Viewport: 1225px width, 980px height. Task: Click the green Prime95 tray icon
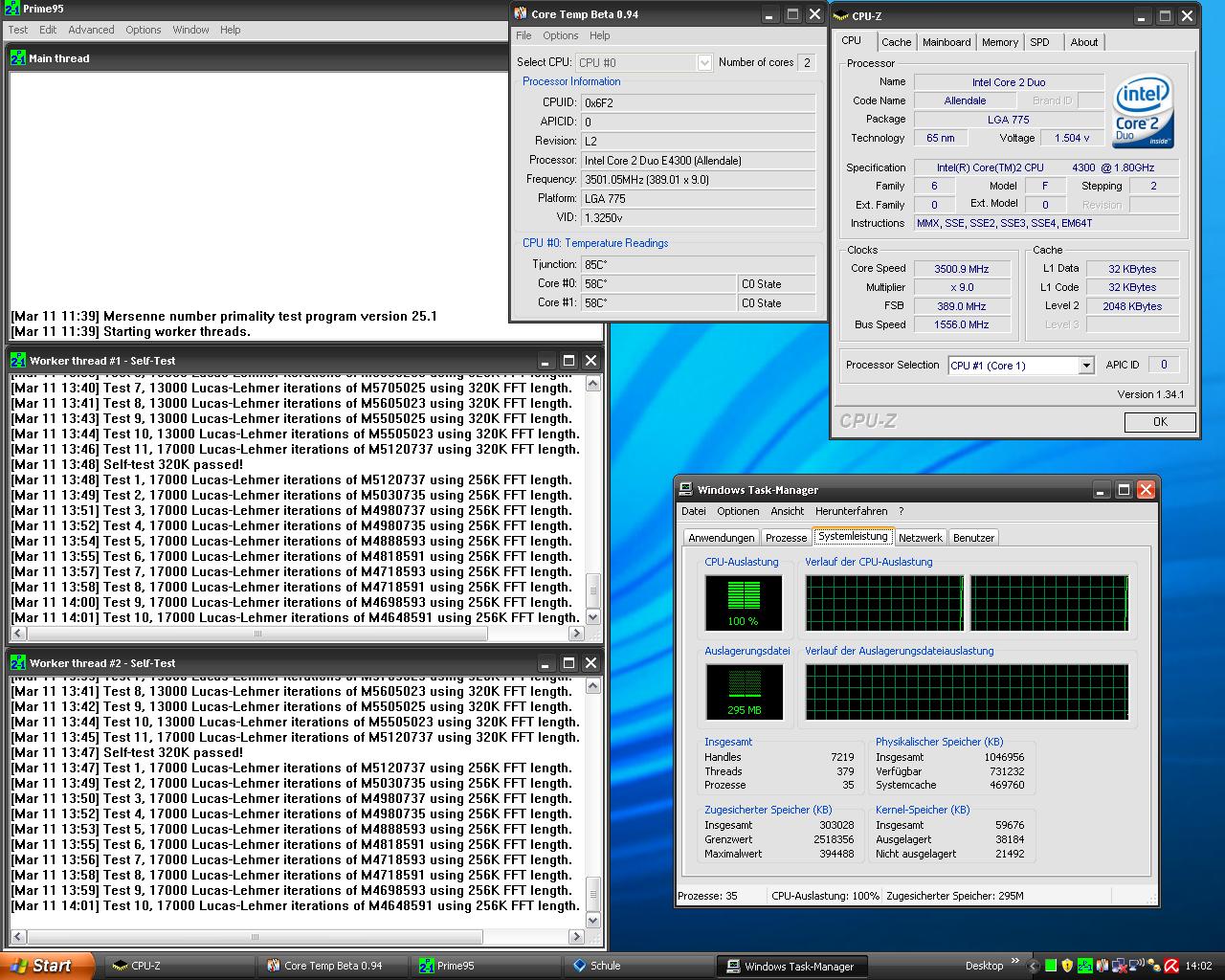click(1085, 966)
